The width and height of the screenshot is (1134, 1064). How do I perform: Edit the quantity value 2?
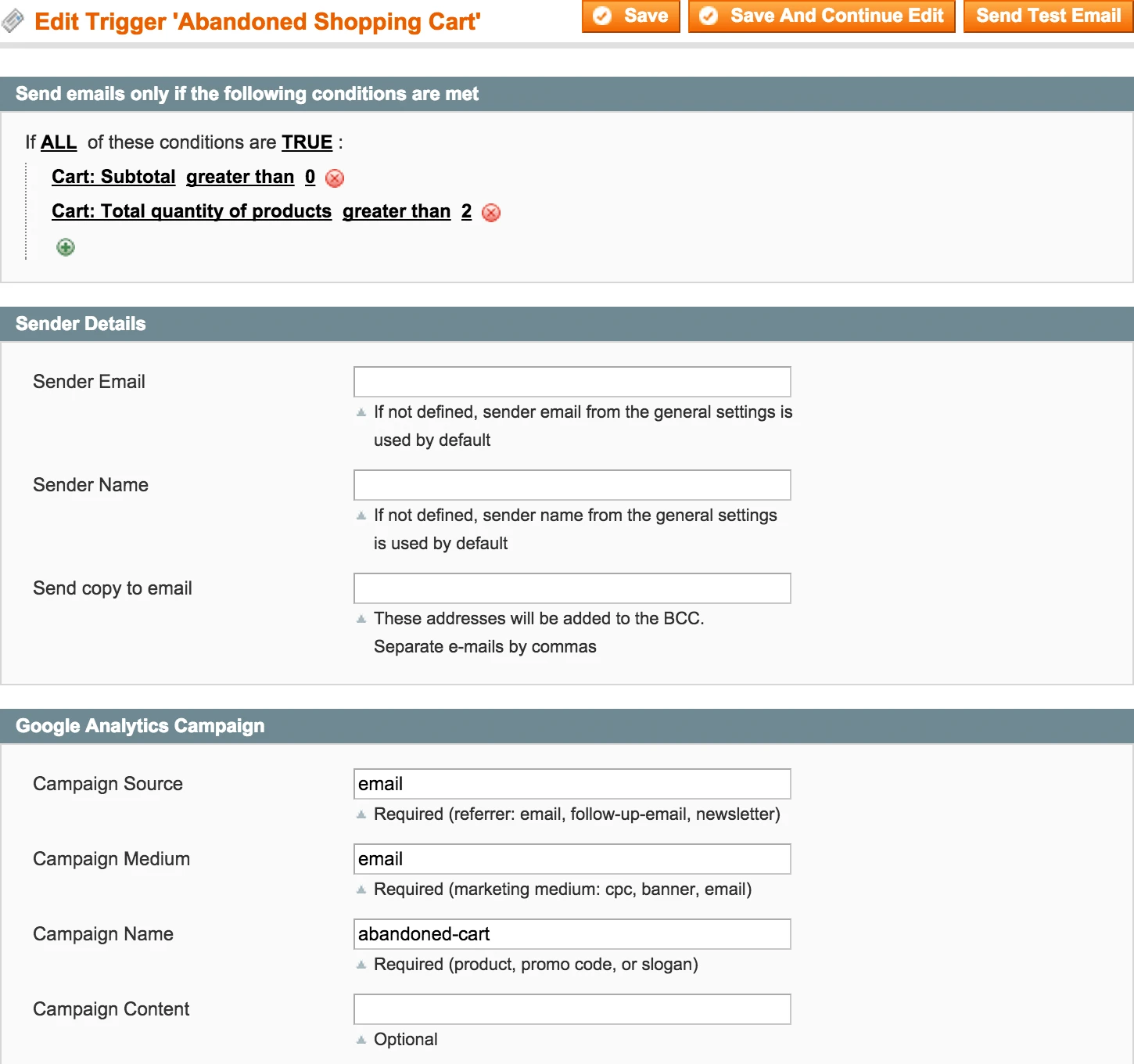click(x=466, y=211)
